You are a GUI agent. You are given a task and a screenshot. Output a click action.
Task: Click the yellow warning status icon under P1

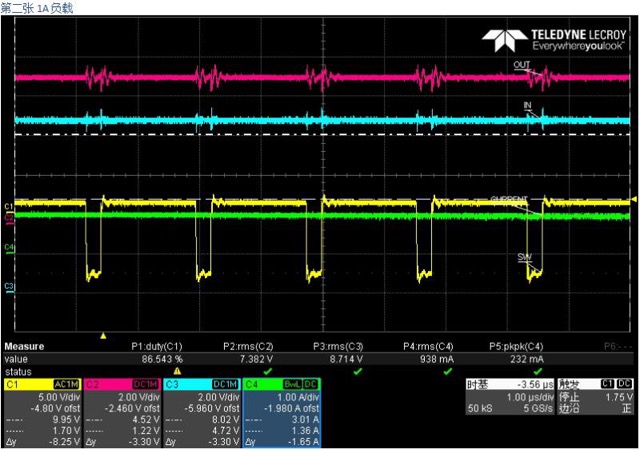[x=177, y=371]
